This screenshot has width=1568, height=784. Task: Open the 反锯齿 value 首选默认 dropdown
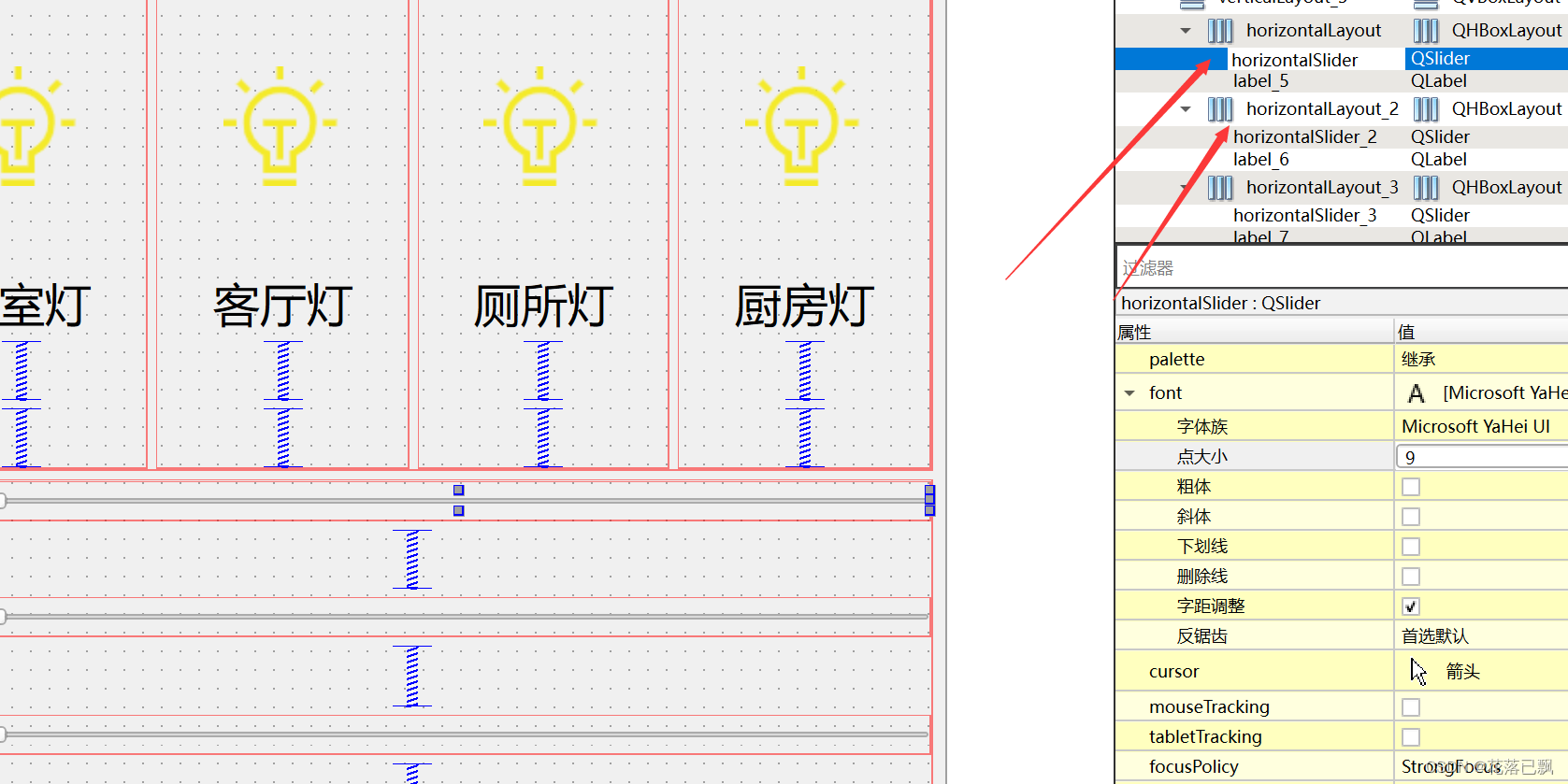point(1482,636)
